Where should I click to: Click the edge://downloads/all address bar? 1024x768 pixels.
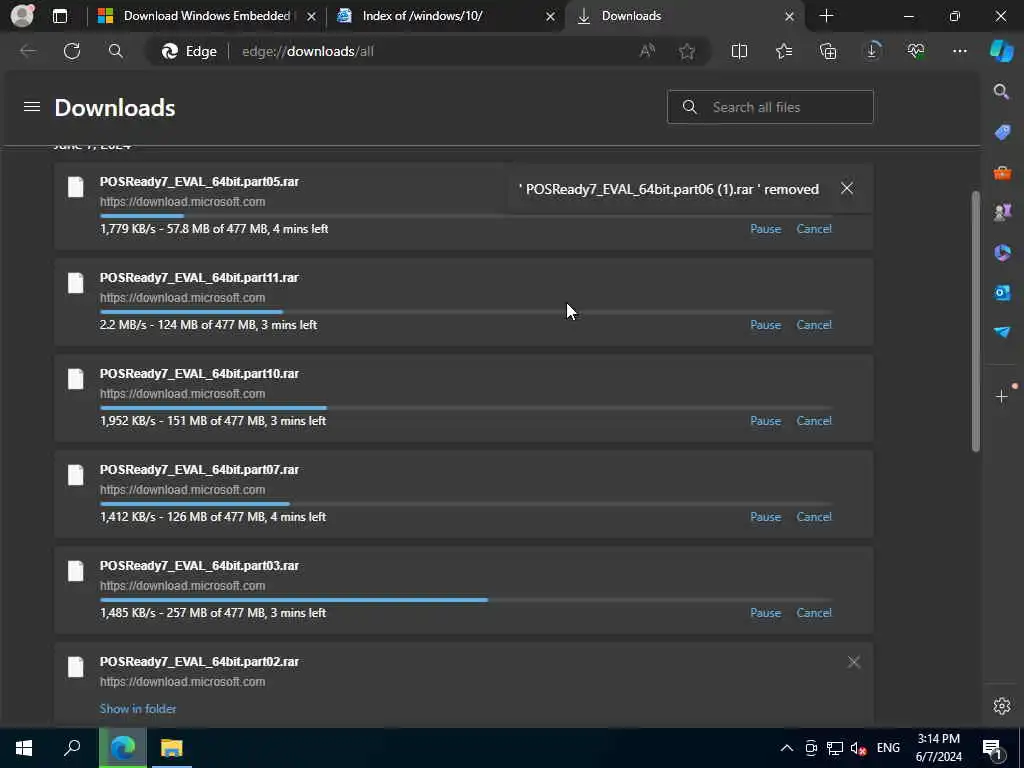[428, 51]
